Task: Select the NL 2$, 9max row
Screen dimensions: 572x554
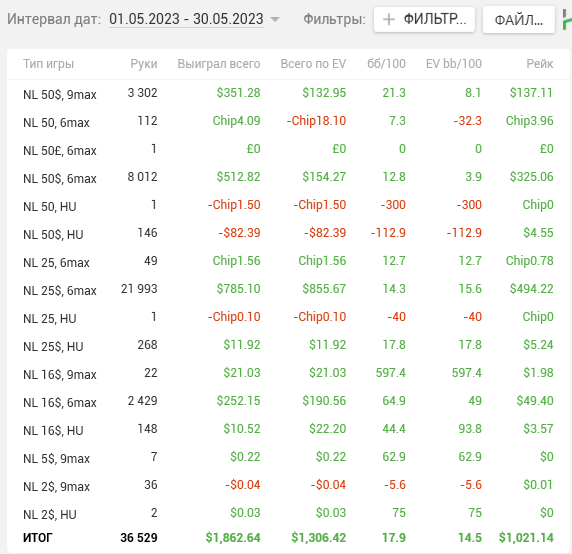Action: (288, 486)
